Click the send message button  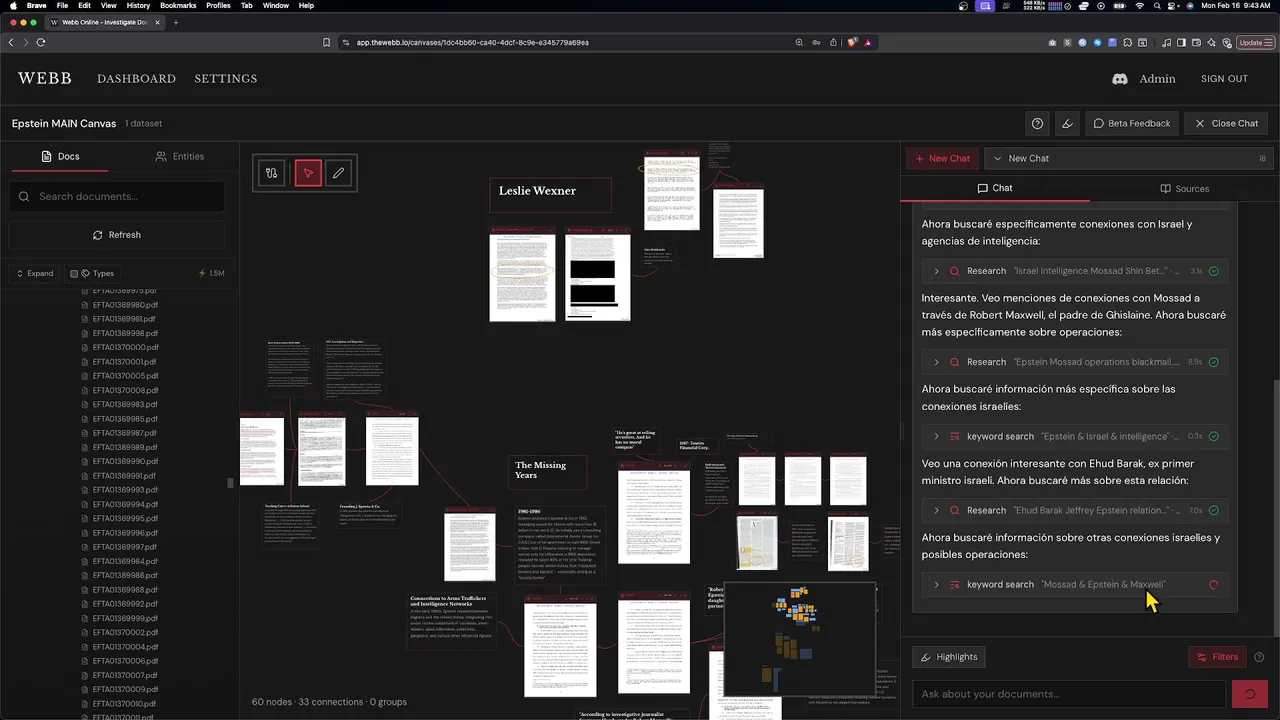[1248, 693]
